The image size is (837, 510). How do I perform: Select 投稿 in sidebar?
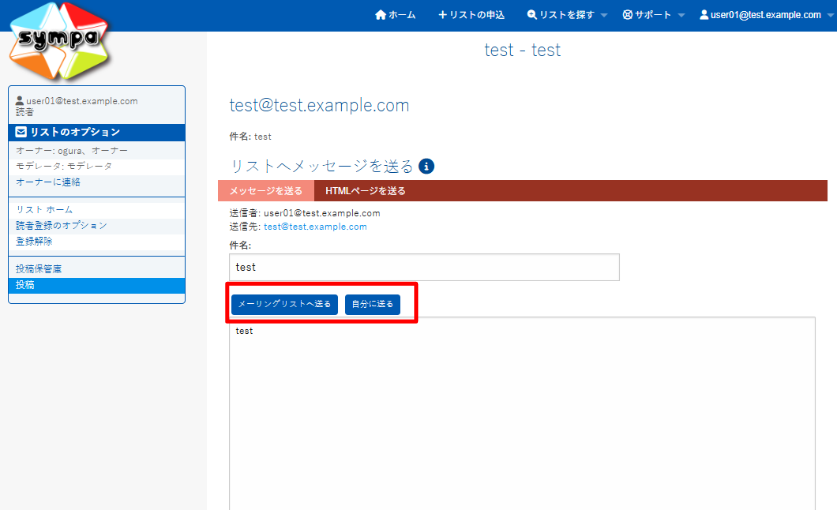(97, 285)
